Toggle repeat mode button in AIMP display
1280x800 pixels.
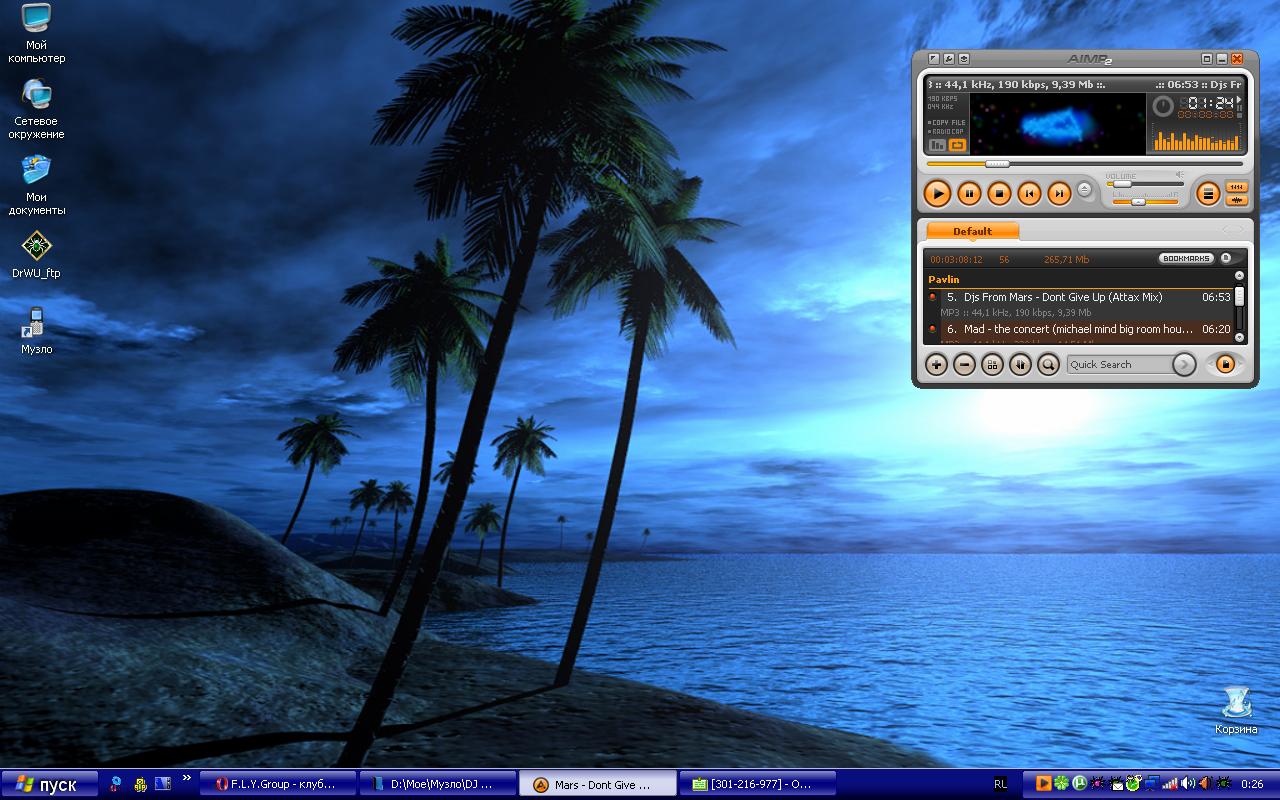click(x=957, y=145)
